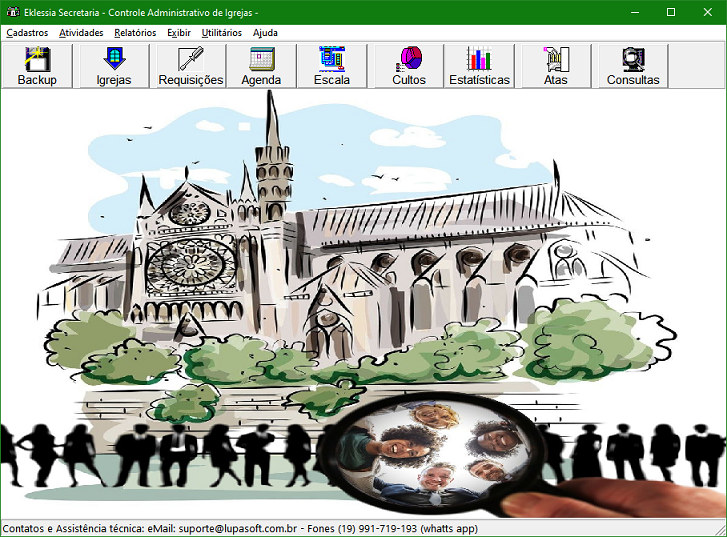Open the Agenda calendar toolbar button
This screenshot has width=727, height=537.
(x=261, y=66)
